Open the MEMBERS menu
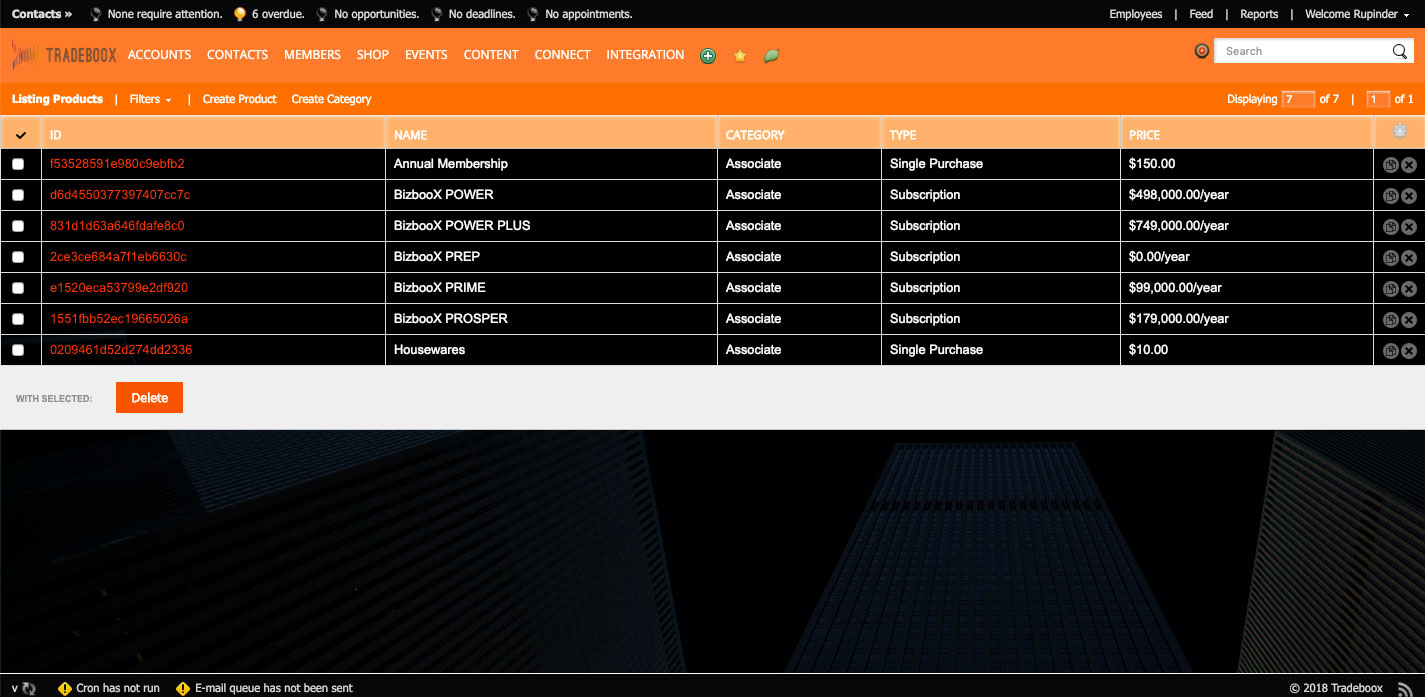Viewport: 1425px width, 697px height. pos(312,55)
